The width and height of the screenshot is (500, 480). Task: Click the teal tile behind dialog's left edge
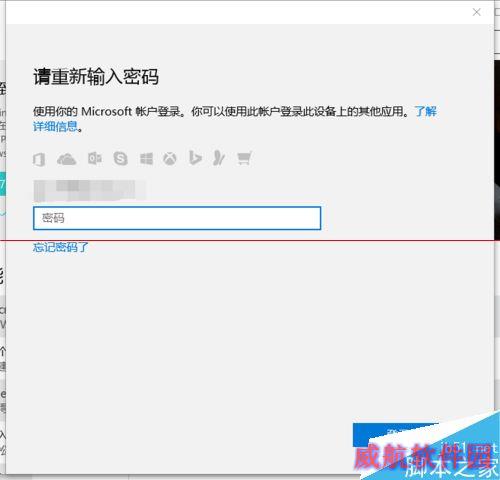[3, 184]
